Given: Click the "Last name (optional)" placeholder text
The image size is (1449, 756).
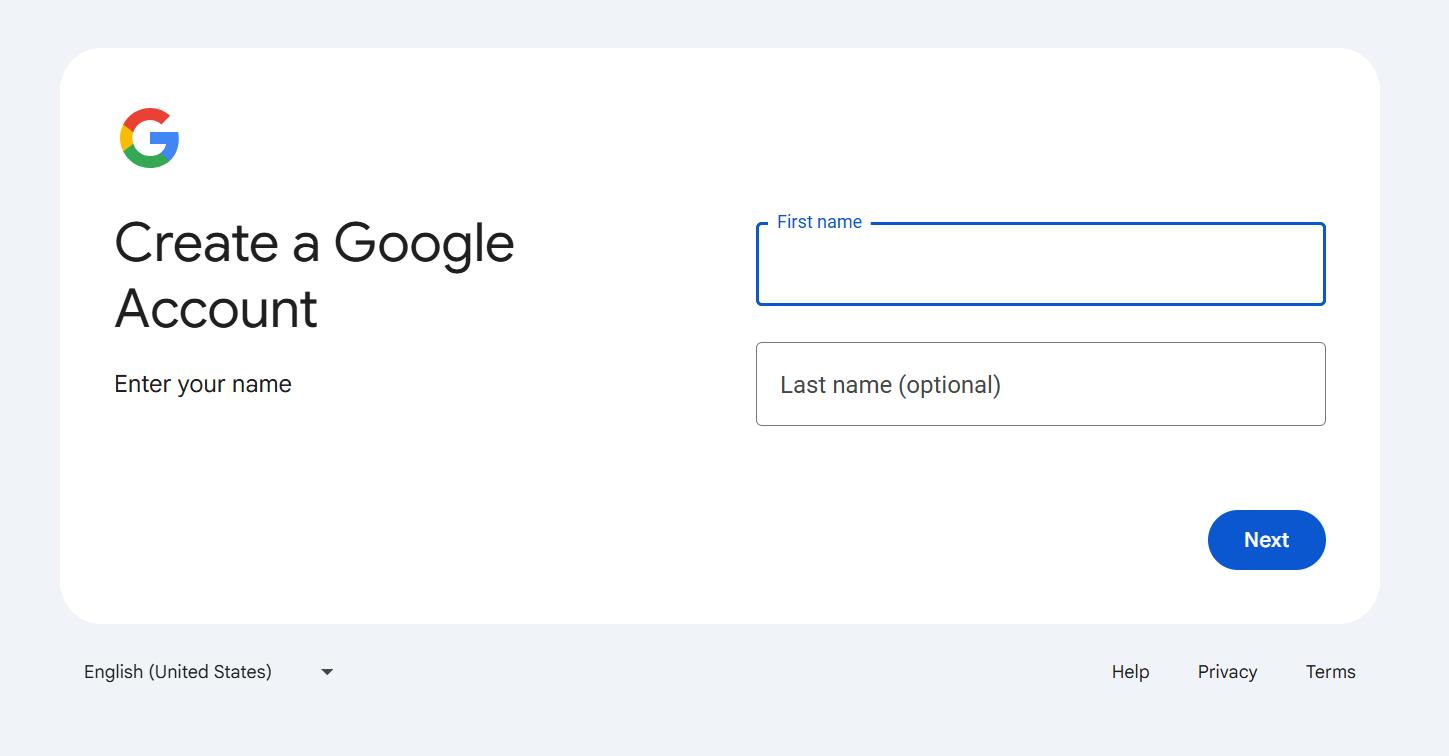Looking at the screenshot, I should click(x=890, y=385).
